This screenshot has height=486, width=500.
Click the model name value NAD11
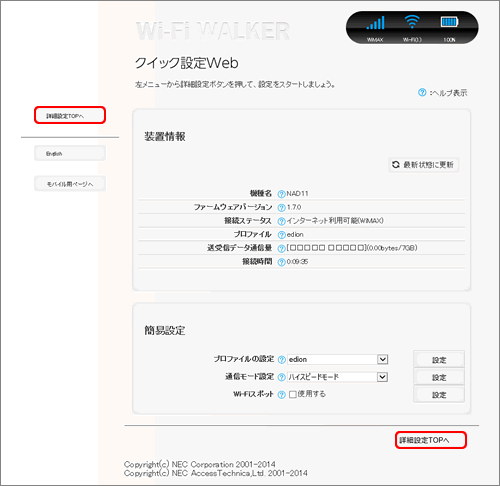coord(297,194)
